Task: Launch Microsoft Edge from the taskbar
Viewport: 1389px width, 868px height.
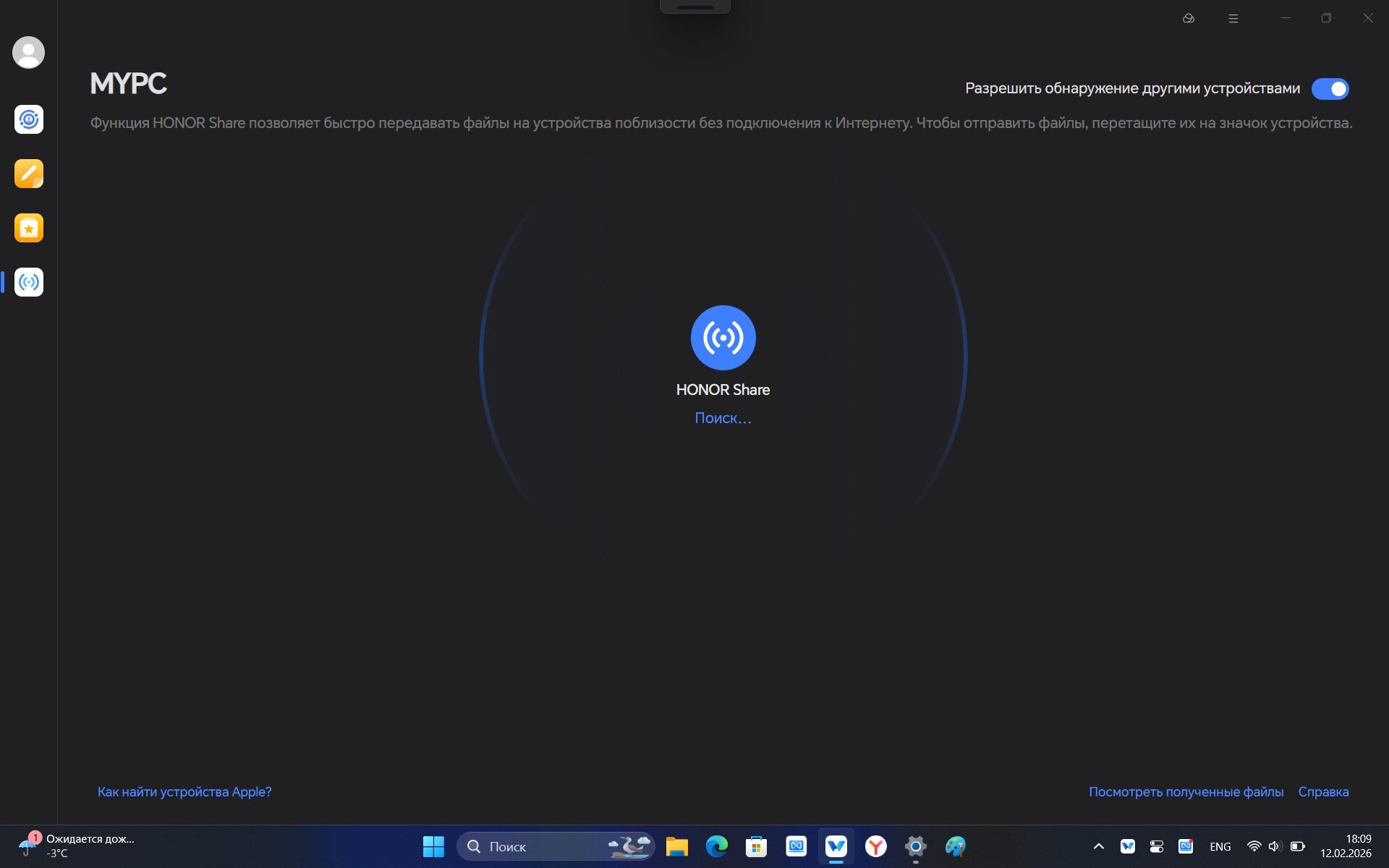Action: pos(717,846)
